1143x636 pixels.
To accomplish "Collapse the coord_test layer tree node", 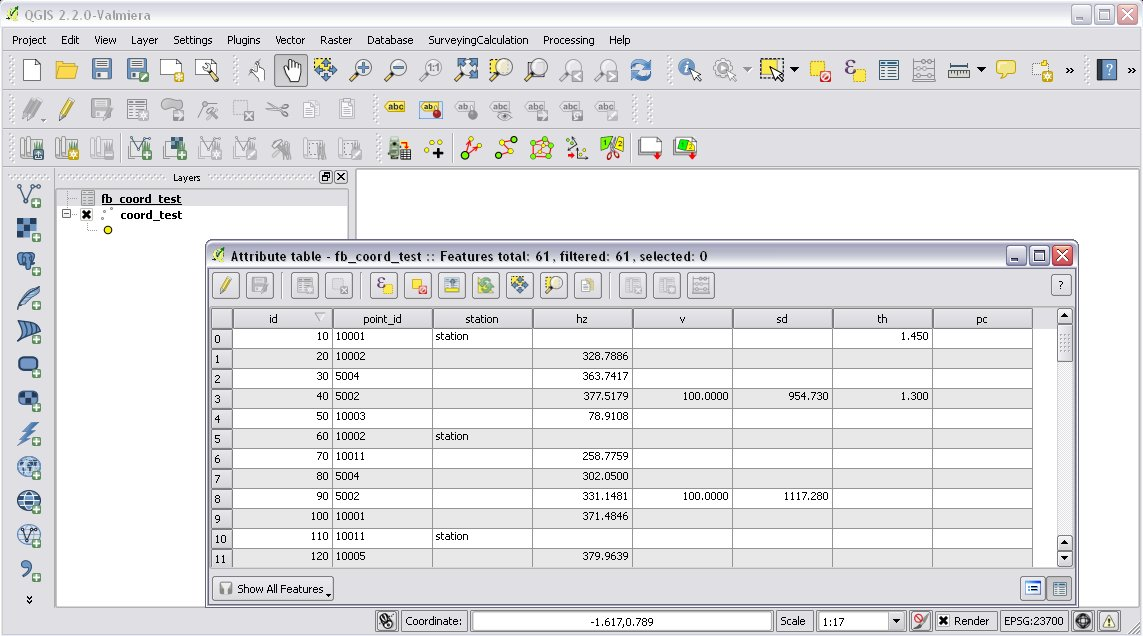I will [x=67, y=214].
